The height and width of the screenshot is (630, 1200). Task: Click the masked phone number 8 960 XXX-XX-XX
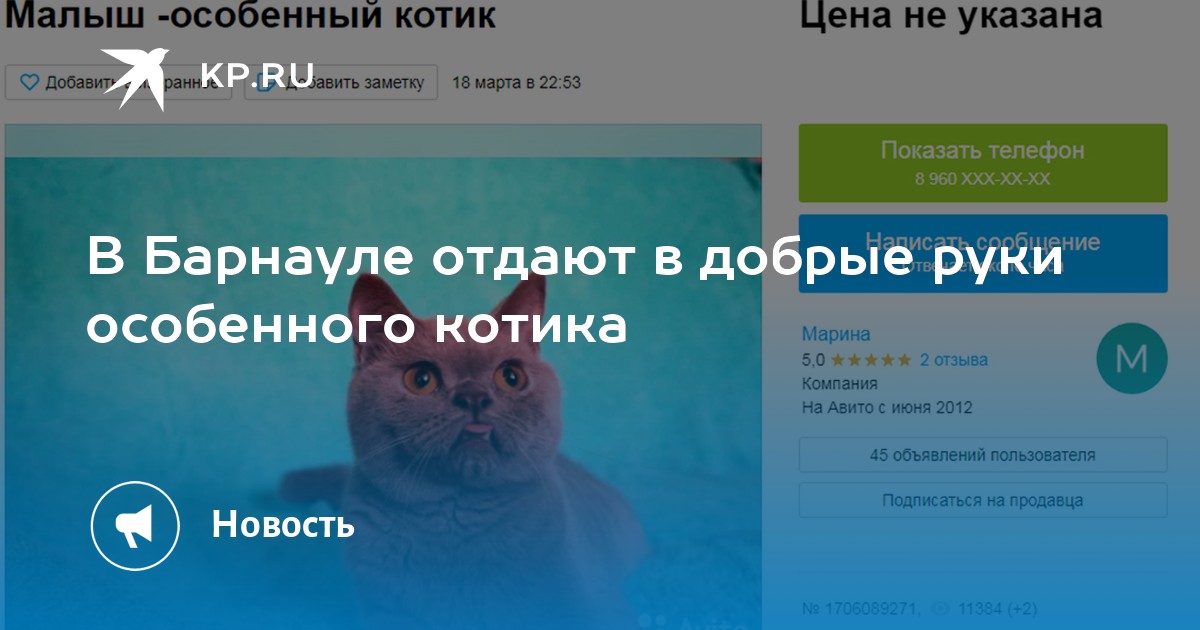click(983, 179)
